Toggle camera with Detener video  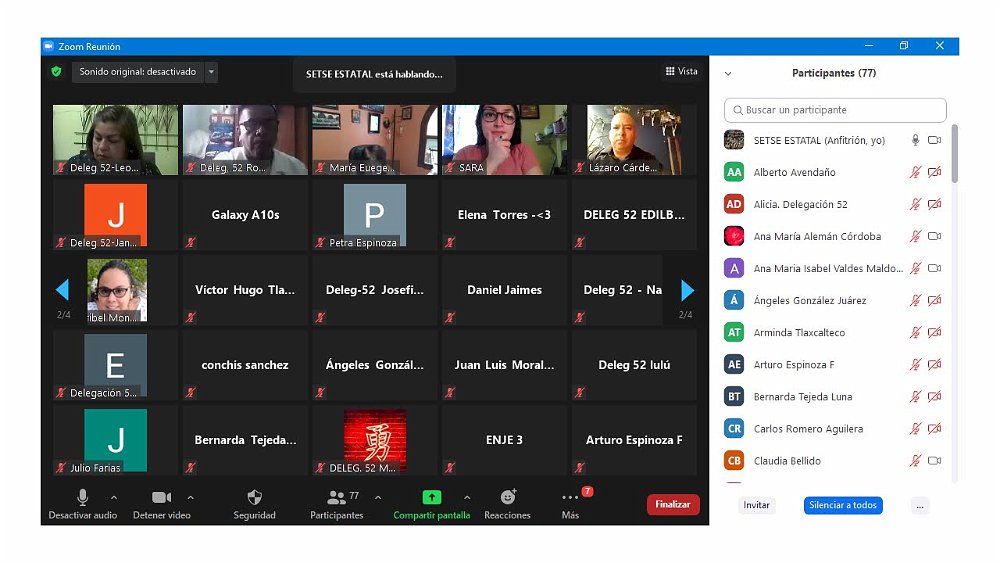161,497
